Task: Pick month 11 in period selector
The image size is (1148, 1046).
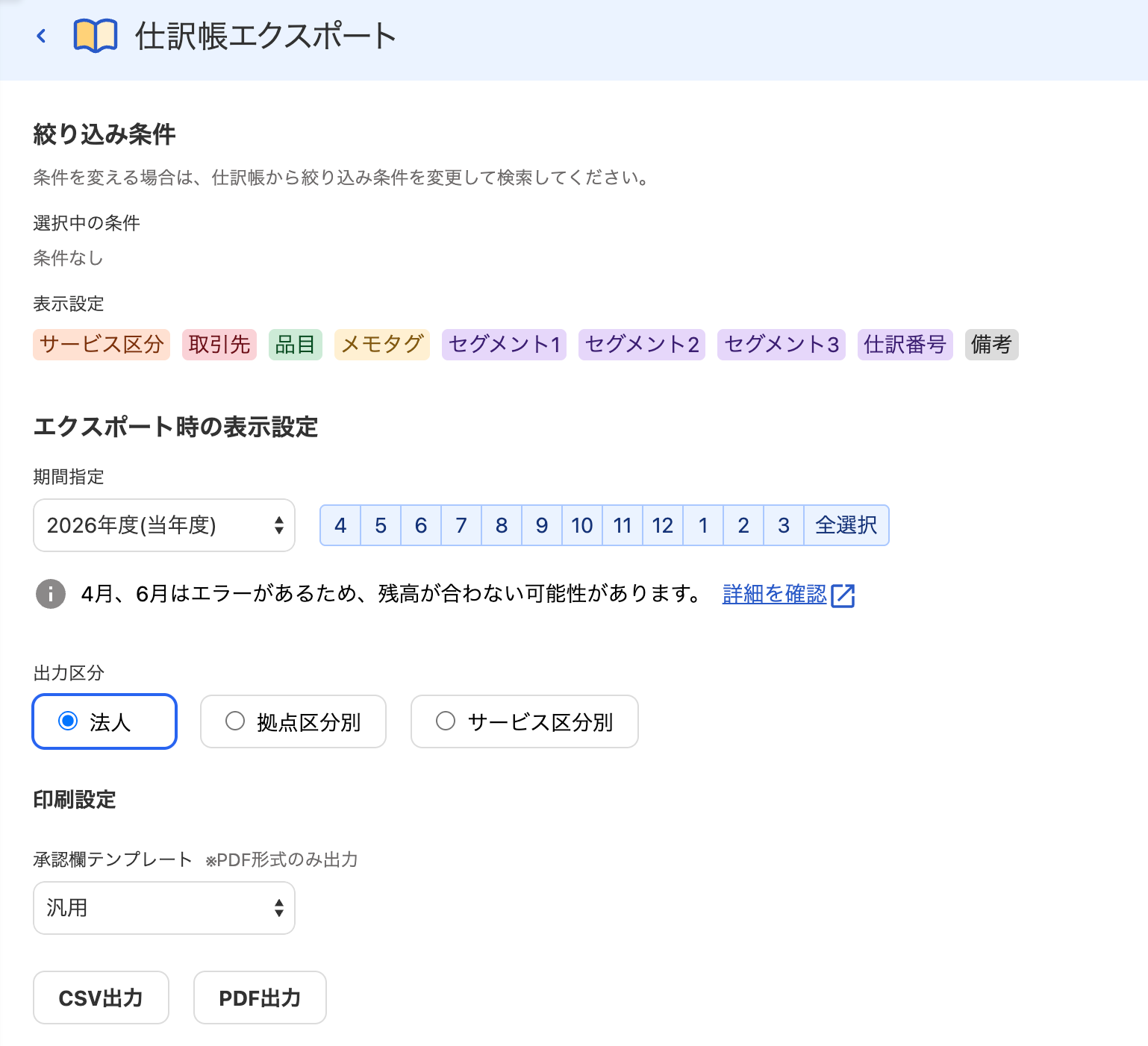Action: pyautogui.click(x=623, y=525)
